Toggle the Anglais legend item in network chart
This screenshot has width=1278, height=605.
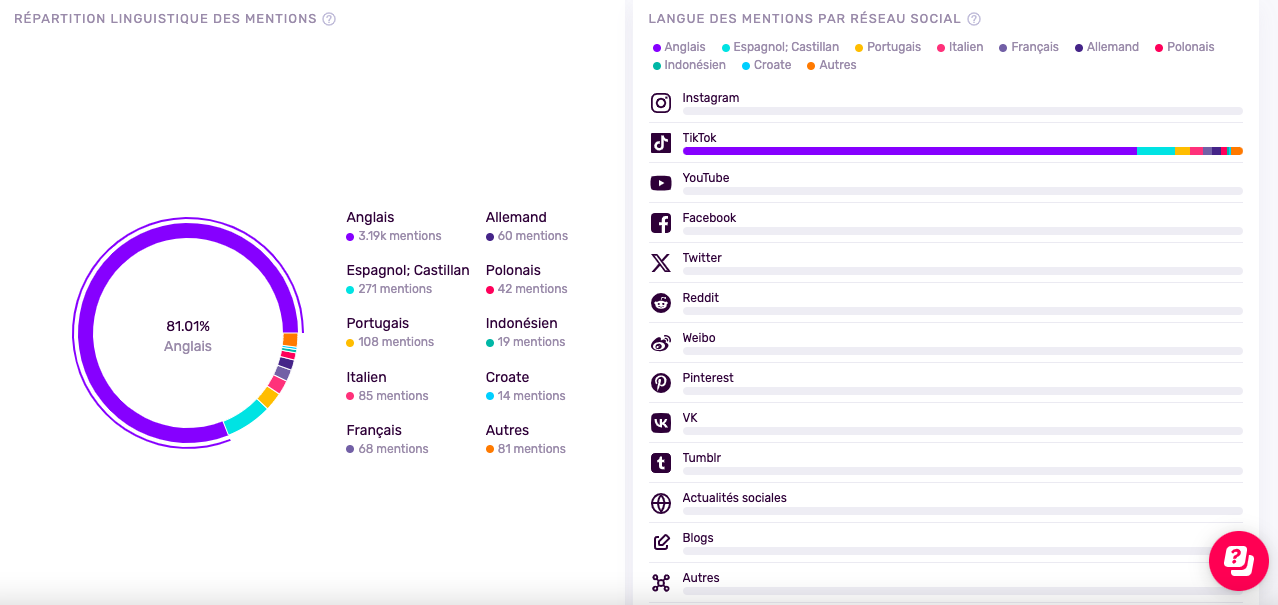click(679, 47)
